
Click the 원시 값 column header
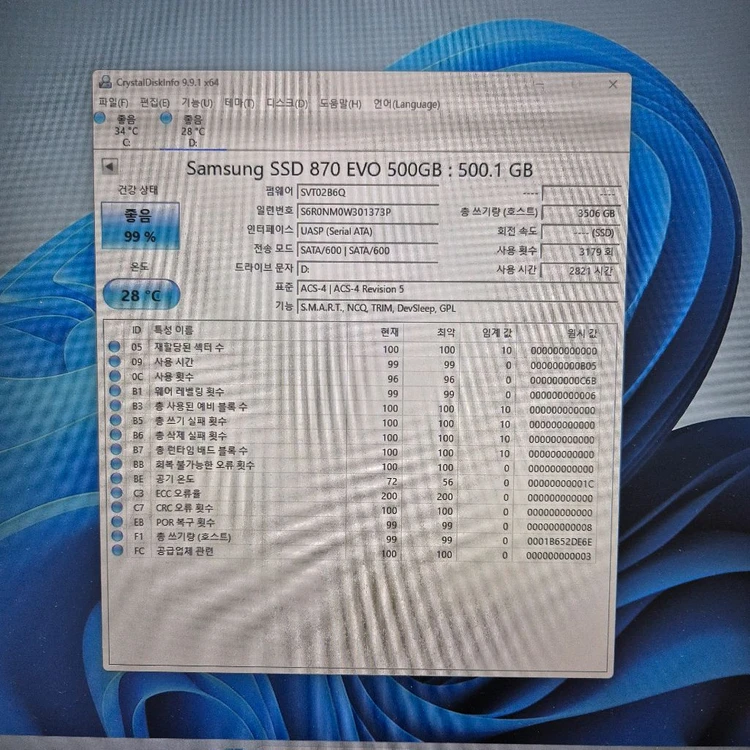[582, 333]
